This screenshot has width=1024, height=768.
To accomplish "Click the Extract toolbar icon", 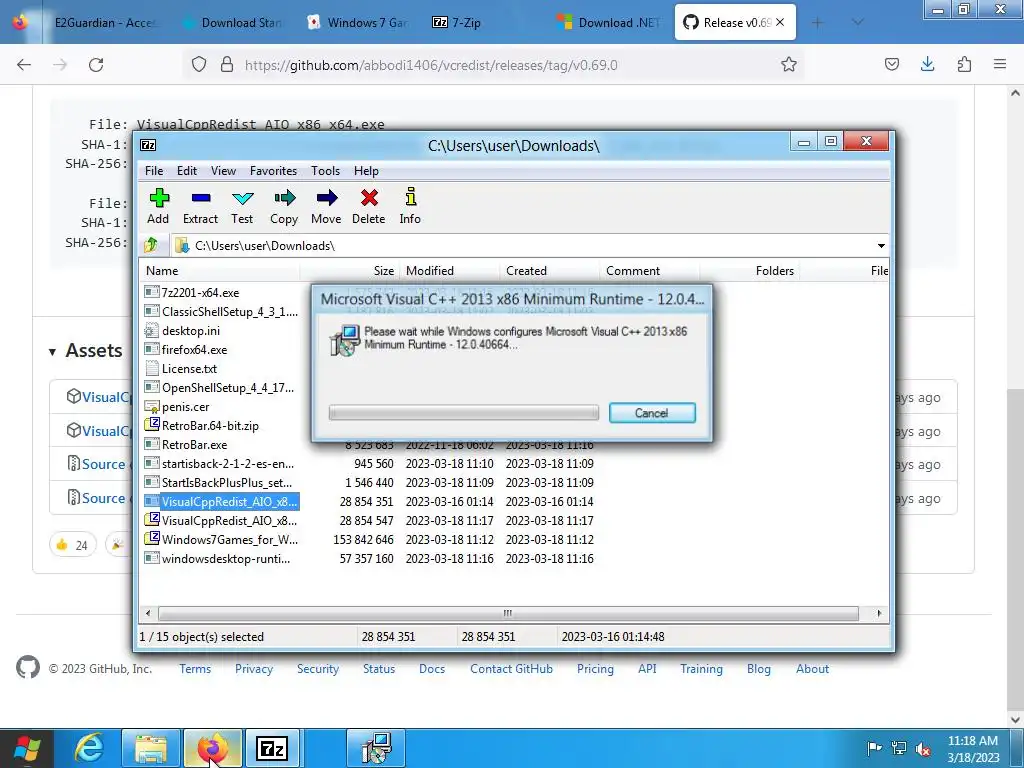I will (200, 206).
